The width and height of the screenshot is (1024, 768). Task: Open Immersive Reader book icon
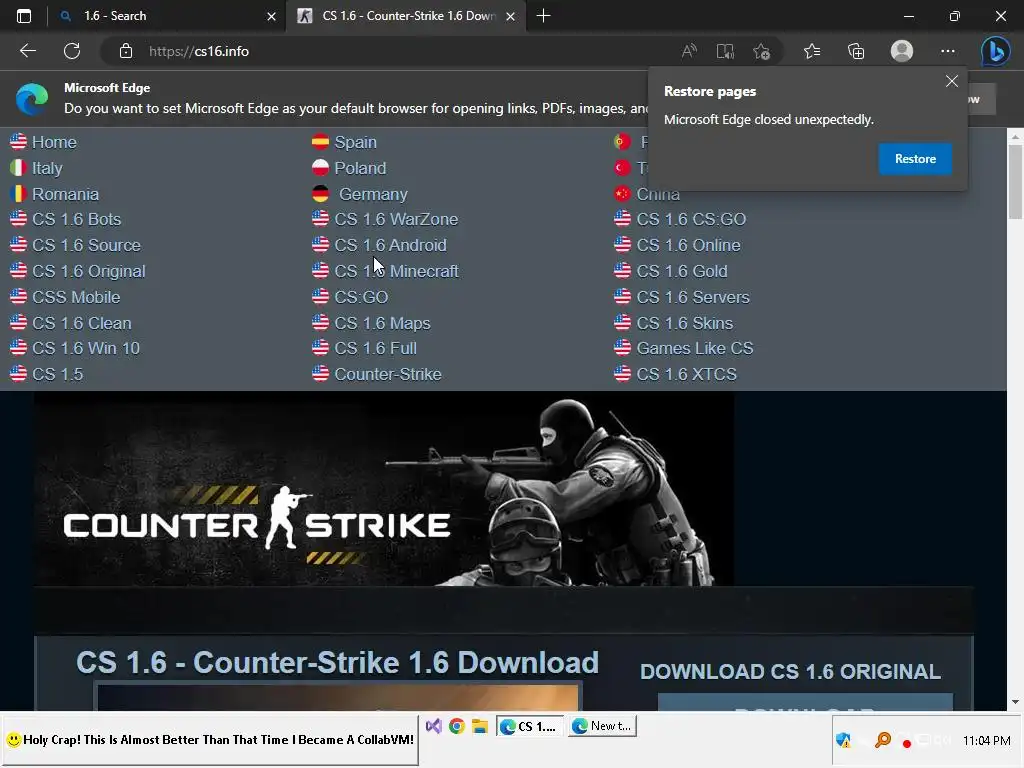pyautogui.click(x=725, y=51)
